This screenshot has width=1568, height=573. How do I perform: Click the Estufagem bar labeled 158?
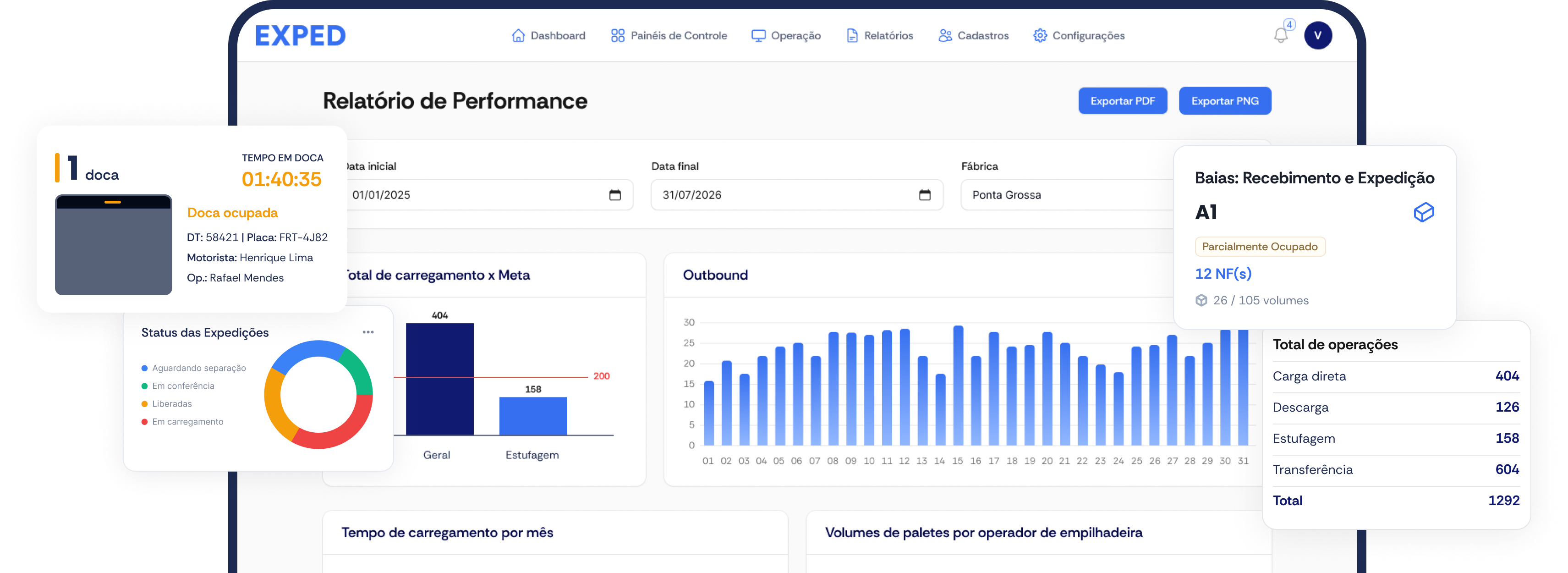tap(532, 416)
